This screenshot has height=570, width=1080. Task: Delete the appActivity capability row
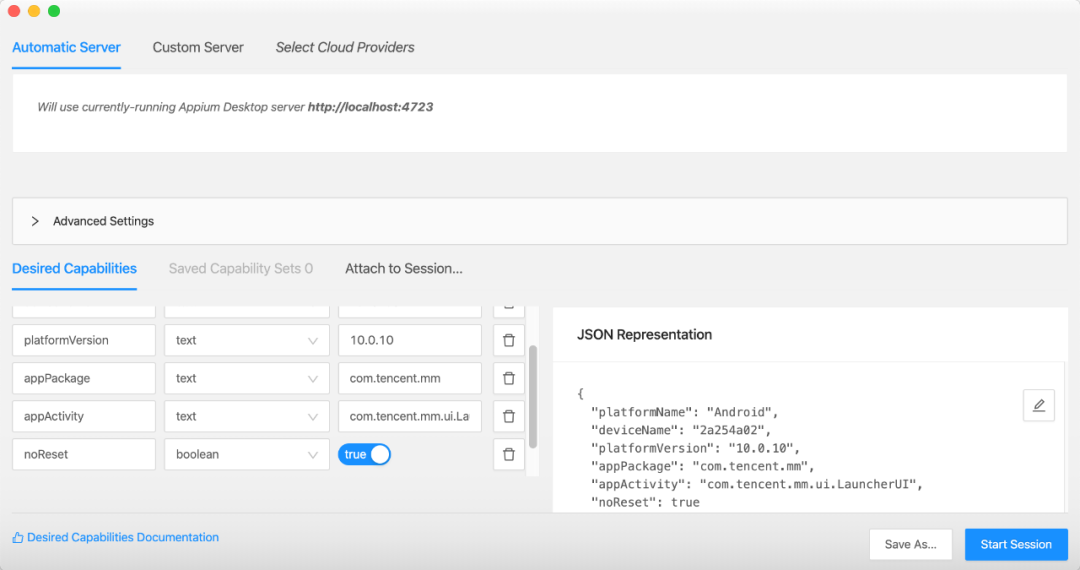(509, 416)
